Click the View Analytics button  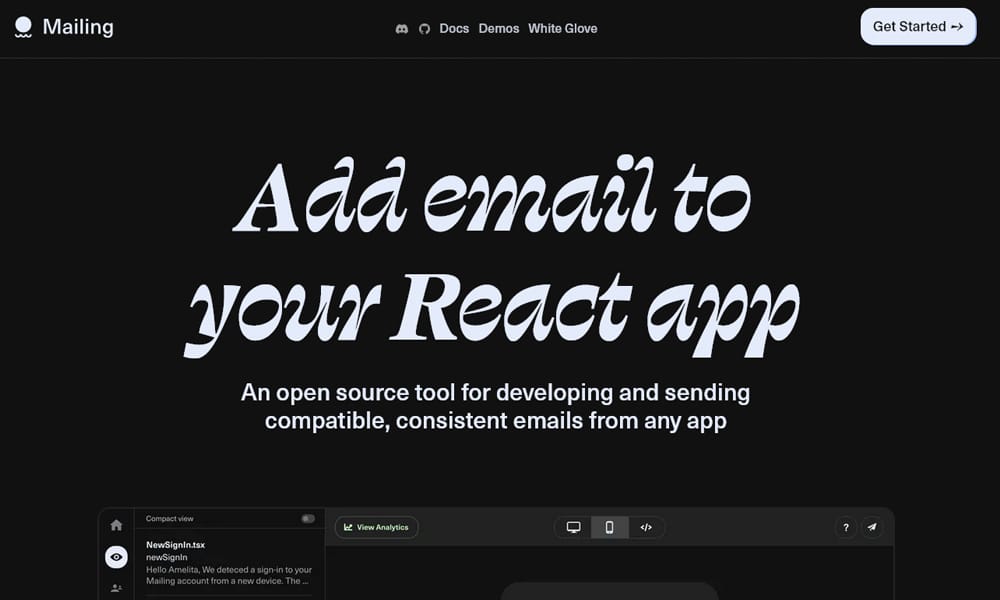376,527
